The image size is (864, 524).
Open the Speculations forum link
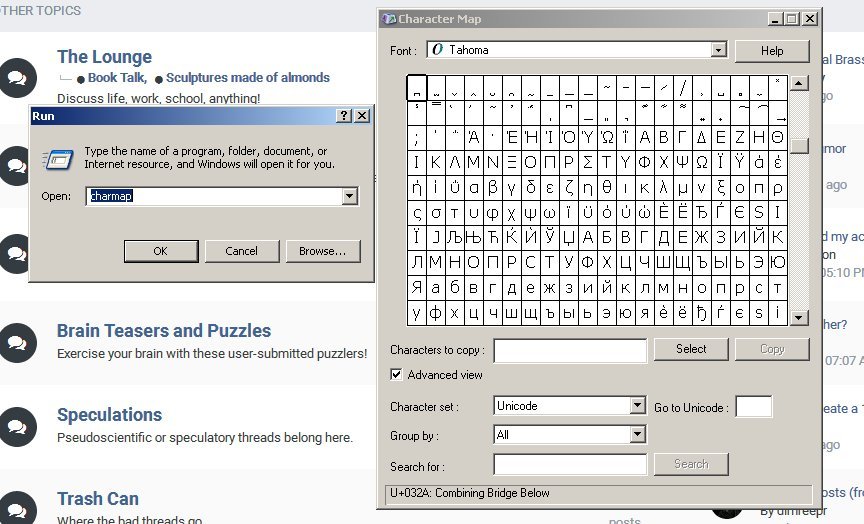(x=110, y=415)
